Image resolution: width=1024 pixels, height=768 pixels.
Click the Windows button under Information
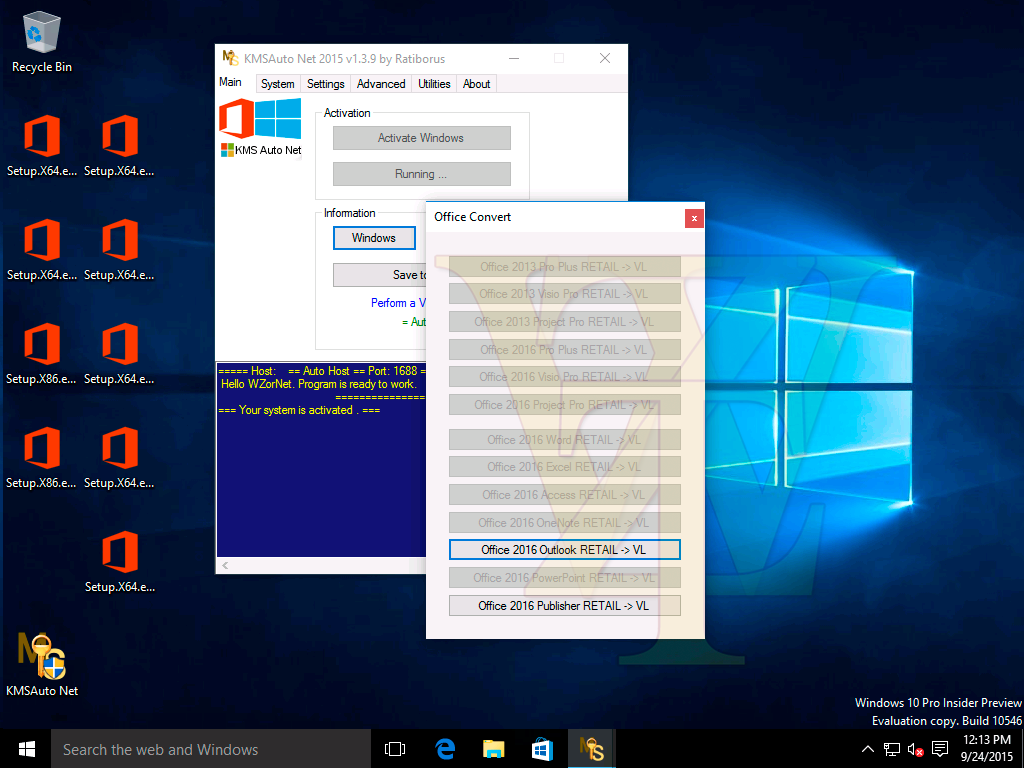(374, 238)
